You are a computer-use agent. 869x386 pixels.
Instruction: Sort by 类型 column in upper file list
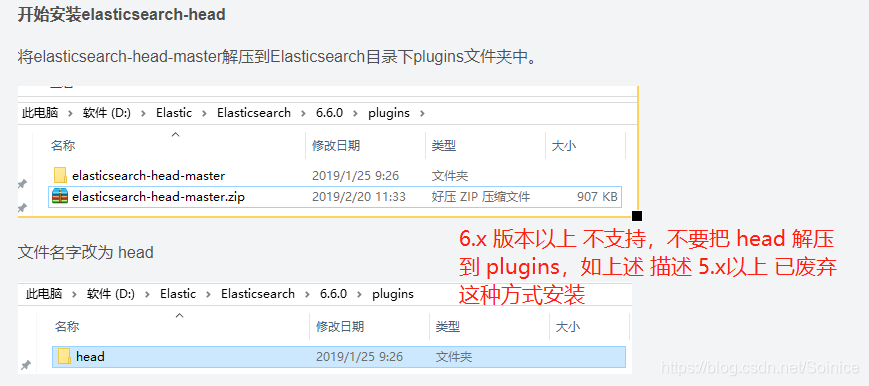pyautogui.click(x=444, y=146)
